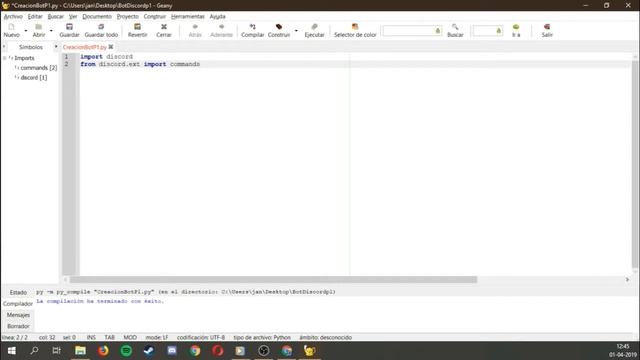The width and height of the screenshot is (640, 360).
Task: Click the editor's vertical scrollbar
Action: tap(635, 163)
